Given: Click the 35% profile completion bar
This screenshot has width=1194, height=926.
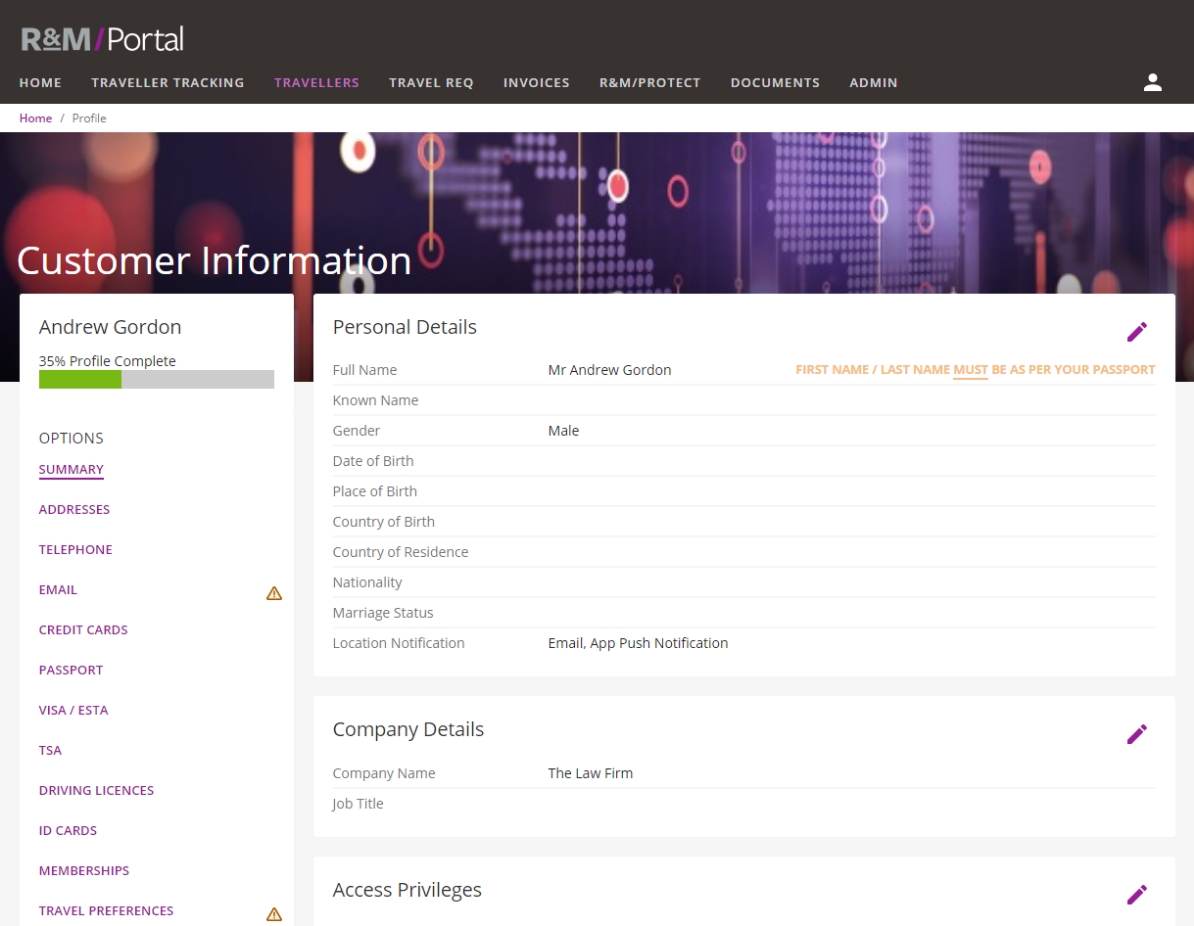Looking at the screenshot, I should tap(156, 380).
